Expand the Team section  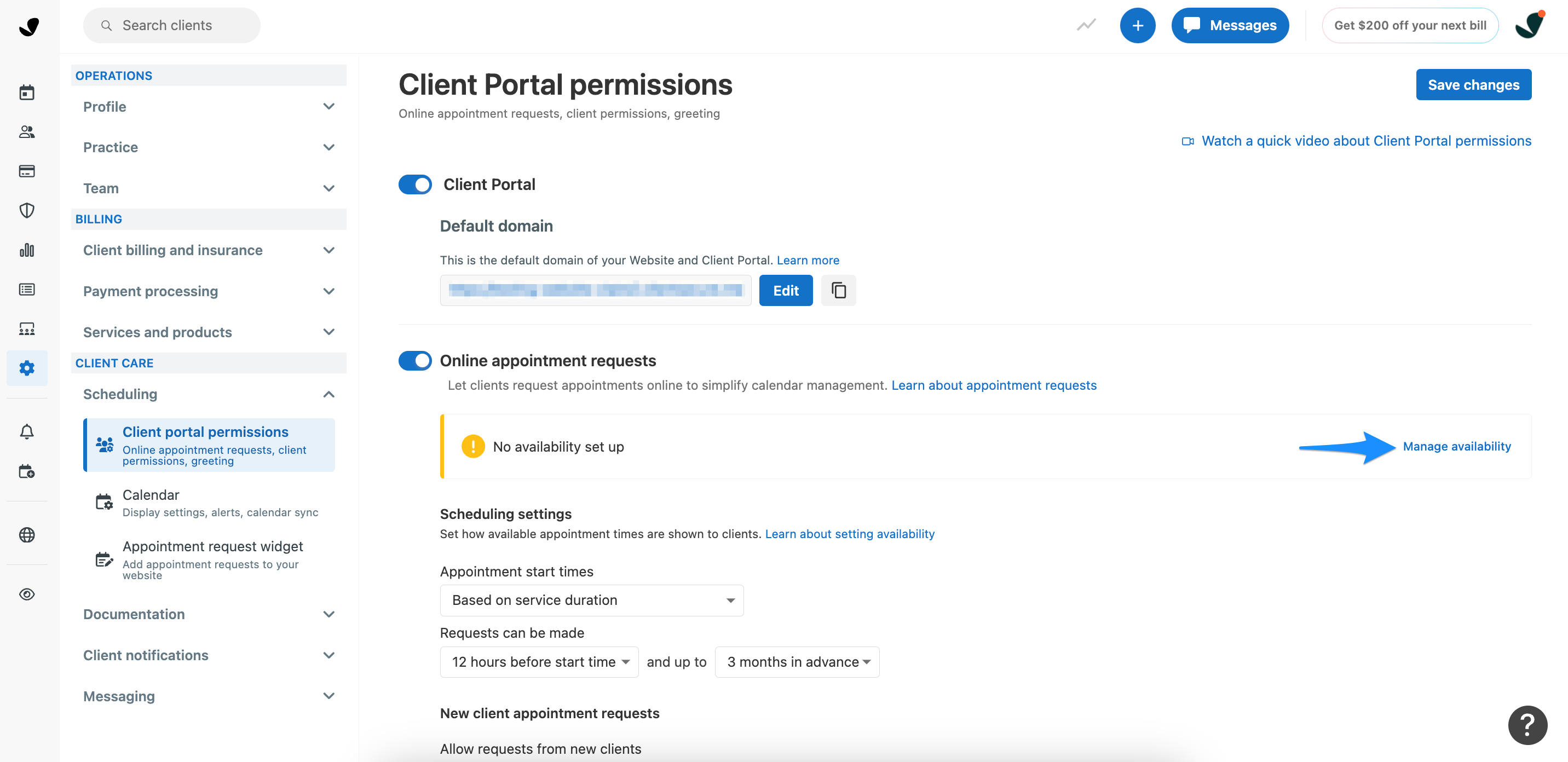pos(209,188)
